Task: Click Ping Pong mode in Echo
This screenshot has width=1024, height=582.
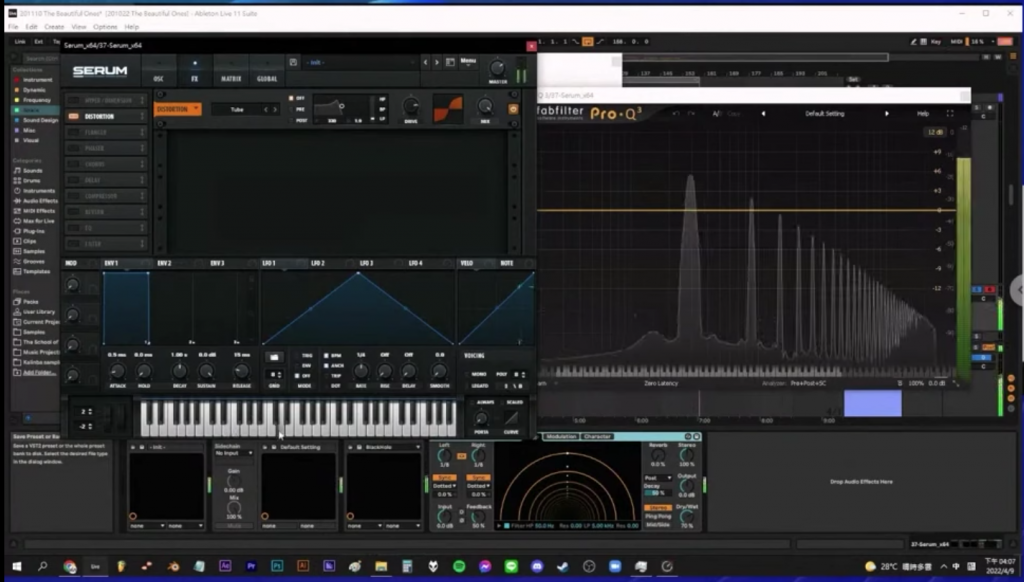Action: [x=658, y=516]
